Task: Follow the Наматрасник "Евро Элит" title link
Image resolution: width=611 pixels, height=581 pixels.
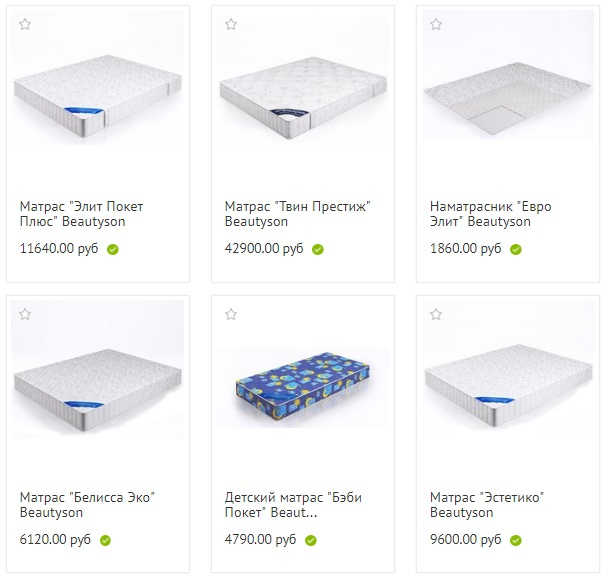Action: coord(490,214)
